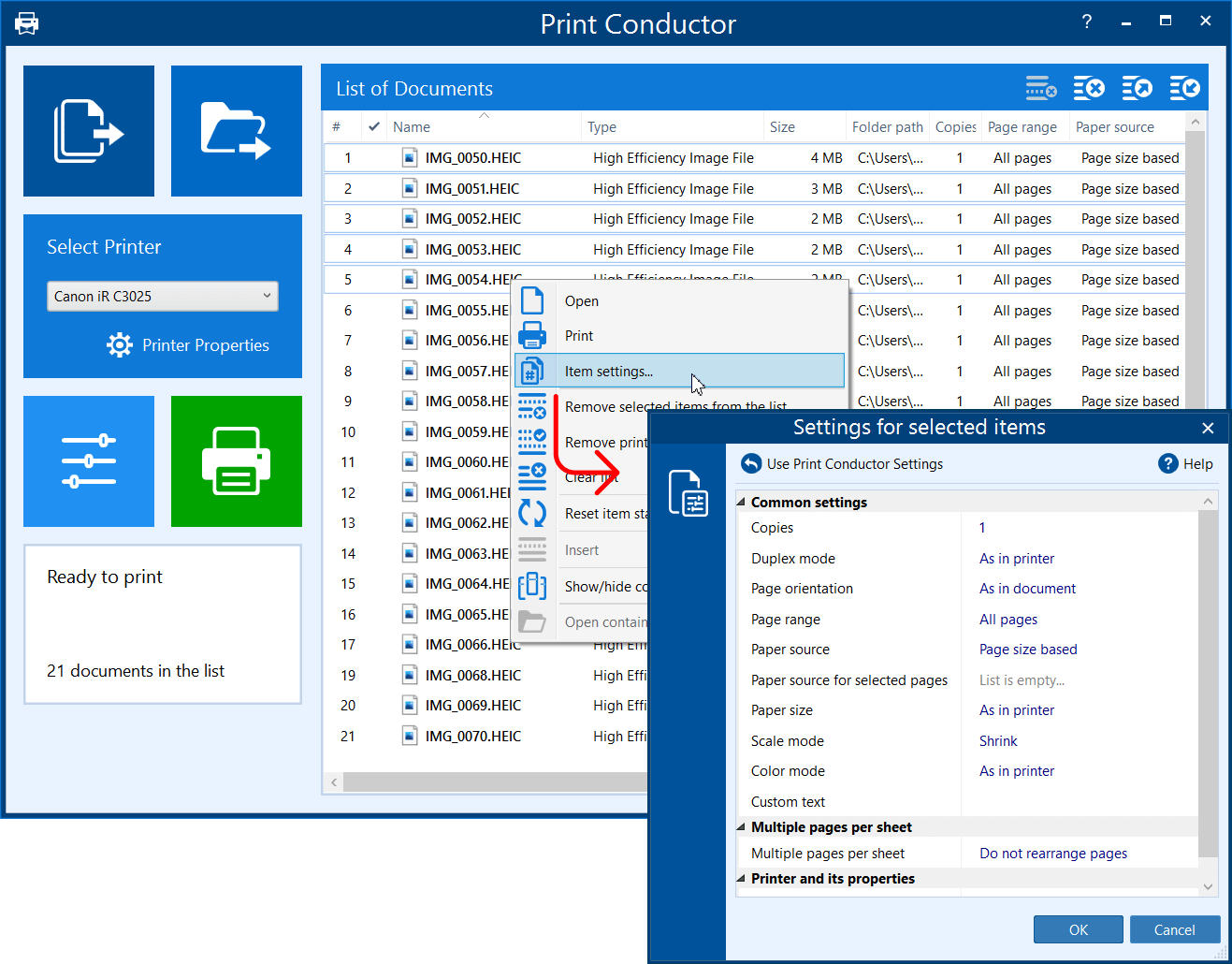Click the Printer Properties gear icon
The height and width of the screenshot is (964, 1232).
click(120, 345)
